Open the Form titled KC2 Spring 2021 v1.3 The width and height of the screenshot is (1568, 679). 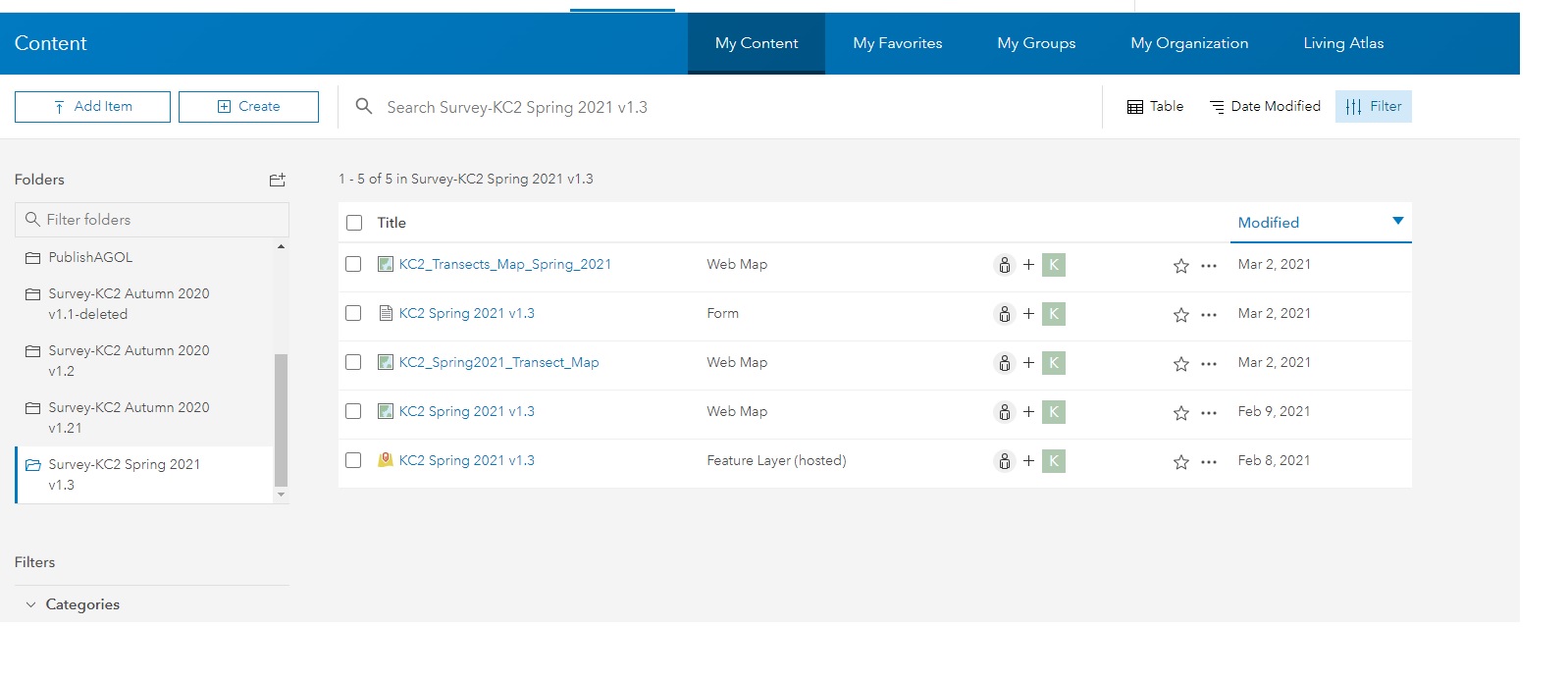coord(467,313)
